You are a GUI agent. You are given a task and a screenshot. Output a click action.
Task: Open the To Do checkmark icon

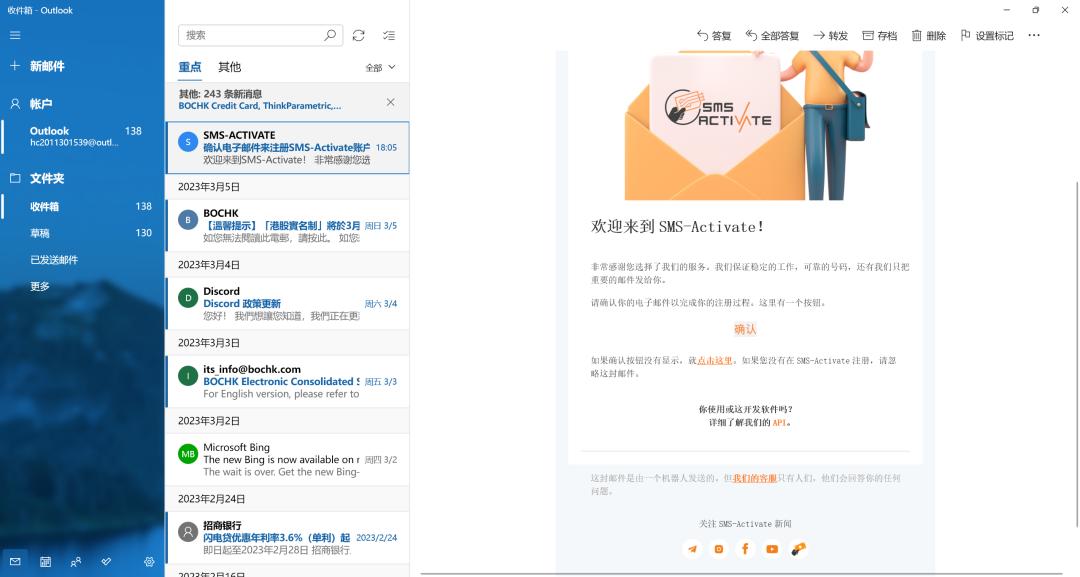coord(106,562)
